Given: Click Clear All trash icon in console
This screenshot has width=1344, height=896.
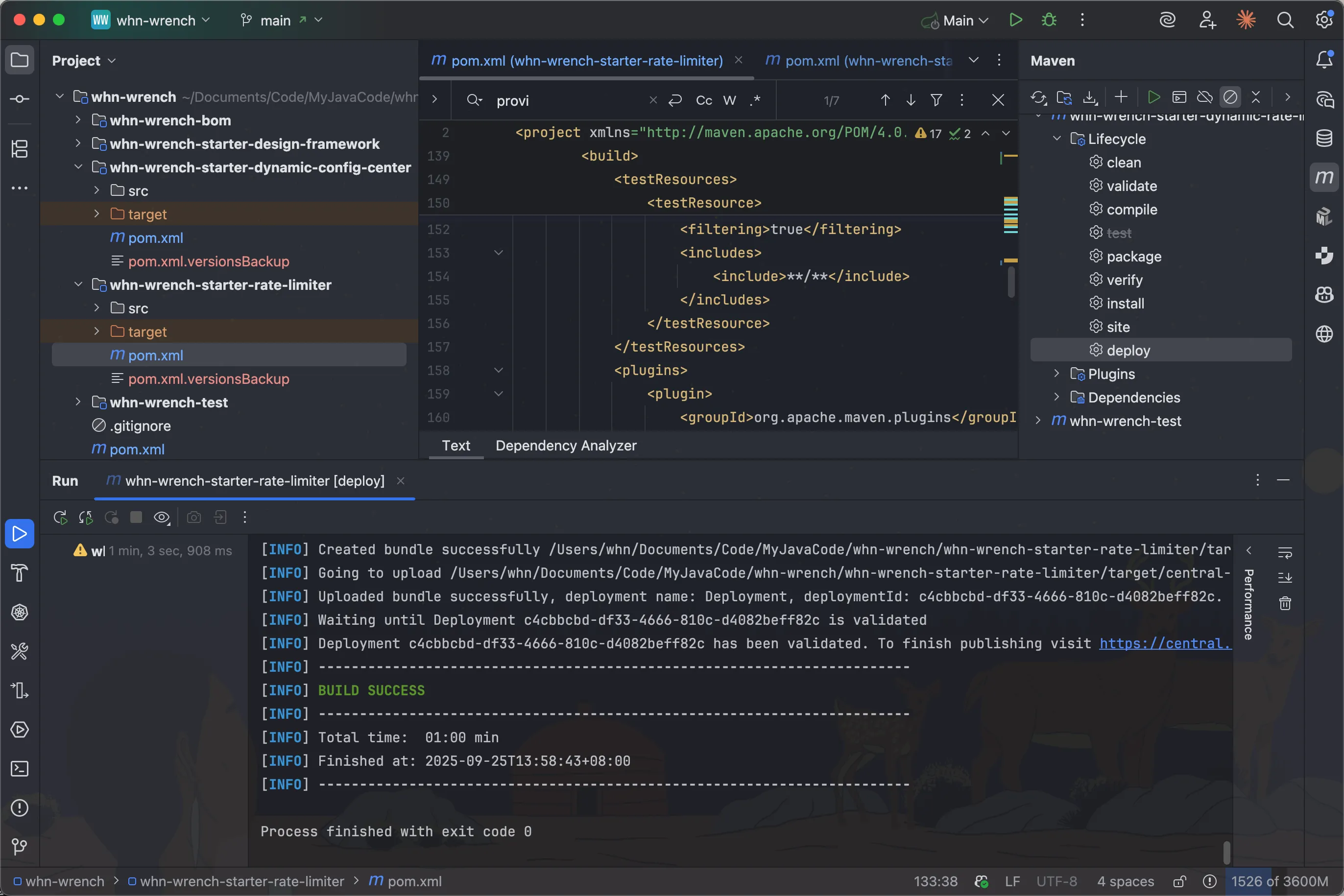Looking at the screenshot, I should click(1285, 603).
